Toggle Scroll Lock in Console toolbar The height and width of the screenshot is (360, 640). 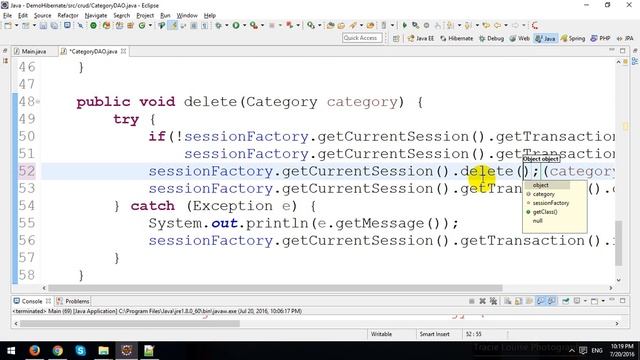point(518,301)
